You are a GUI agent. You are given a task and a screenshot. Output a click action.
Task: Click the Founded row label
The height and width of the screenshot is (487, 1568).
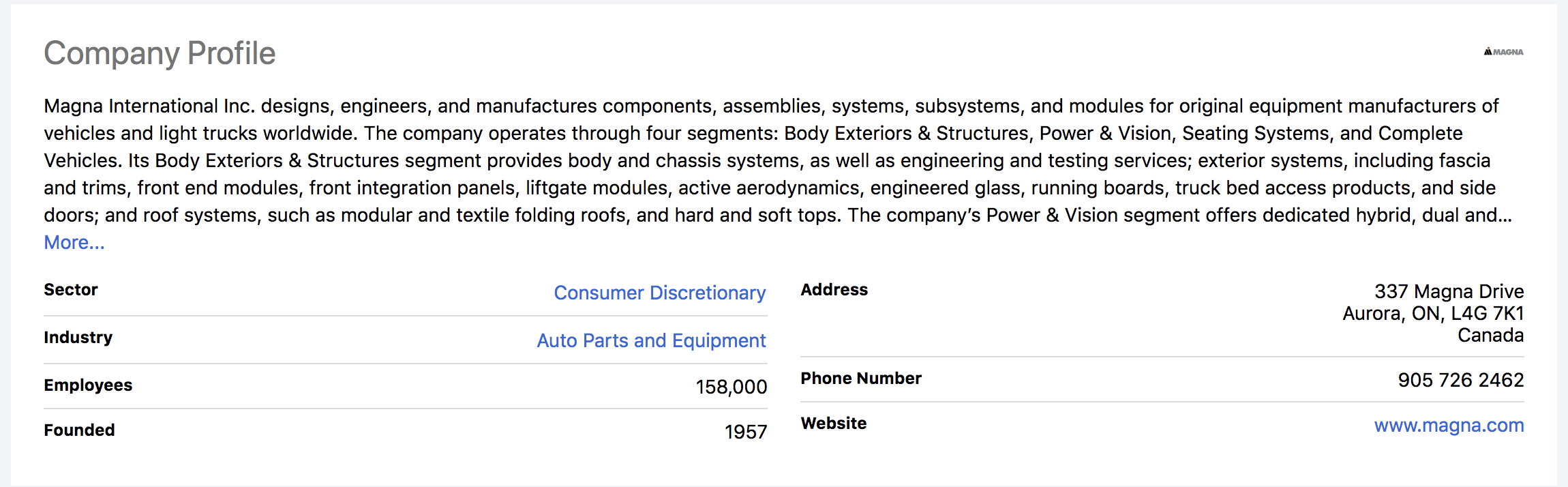coord(79,430)
